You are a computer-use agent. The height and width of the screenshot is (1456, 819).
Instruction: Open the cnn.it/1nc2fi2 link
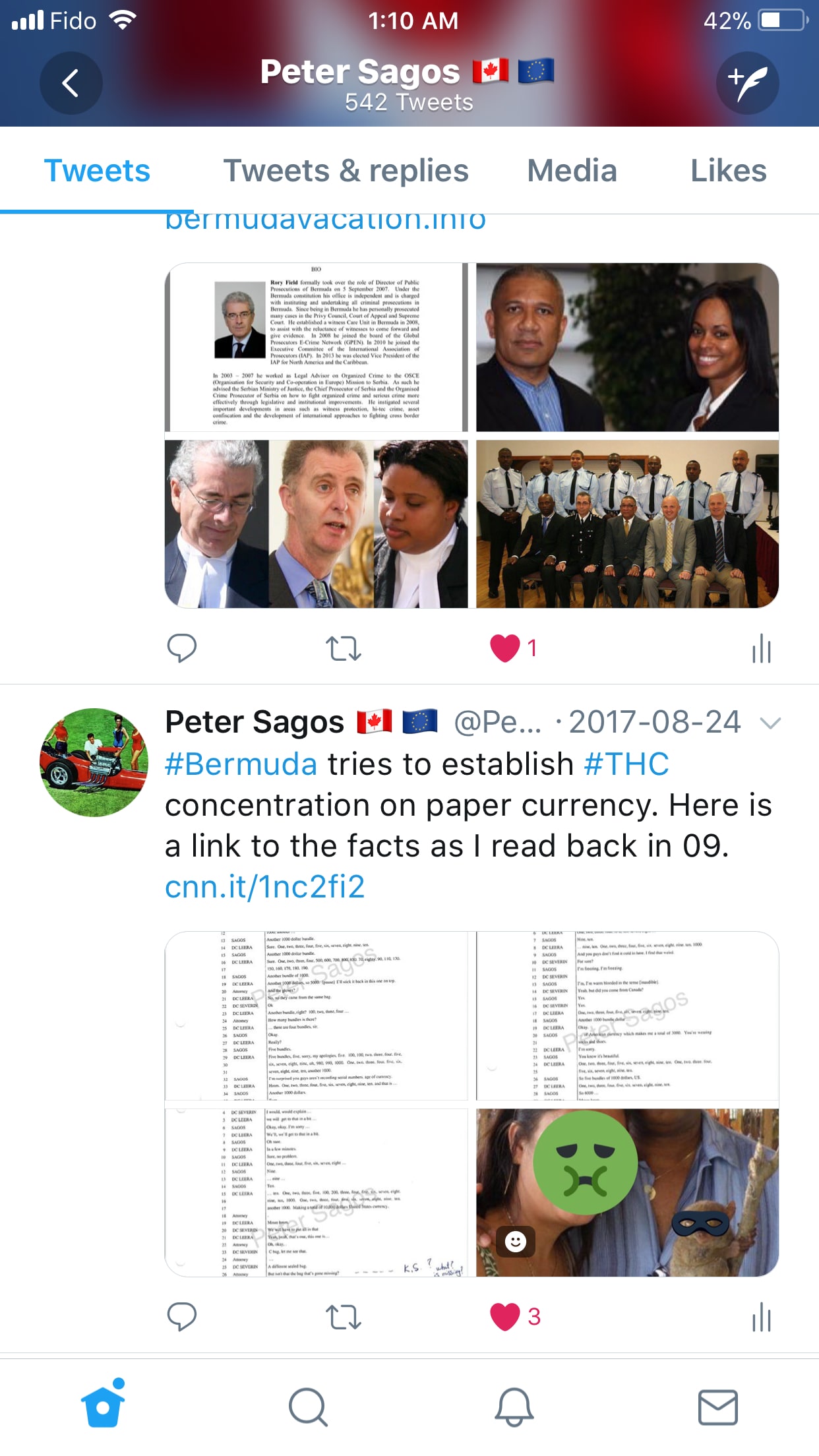pos(264,887)
